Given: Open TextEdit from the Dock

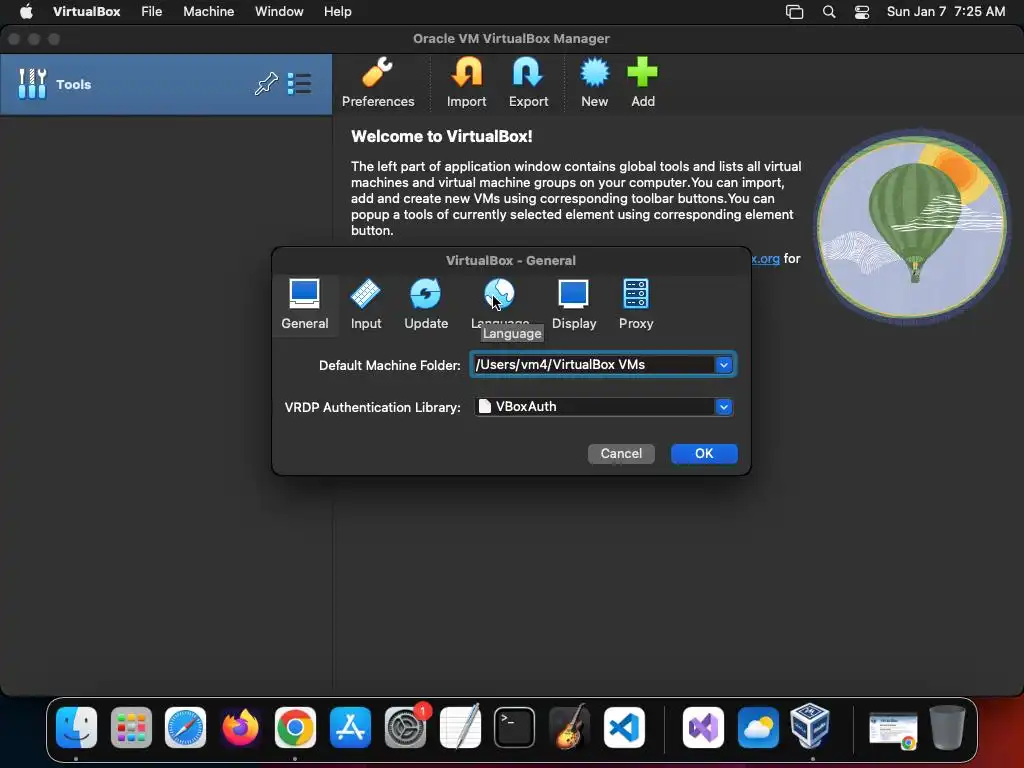Looking at the screenshot, I should click(x=460, y=727).
